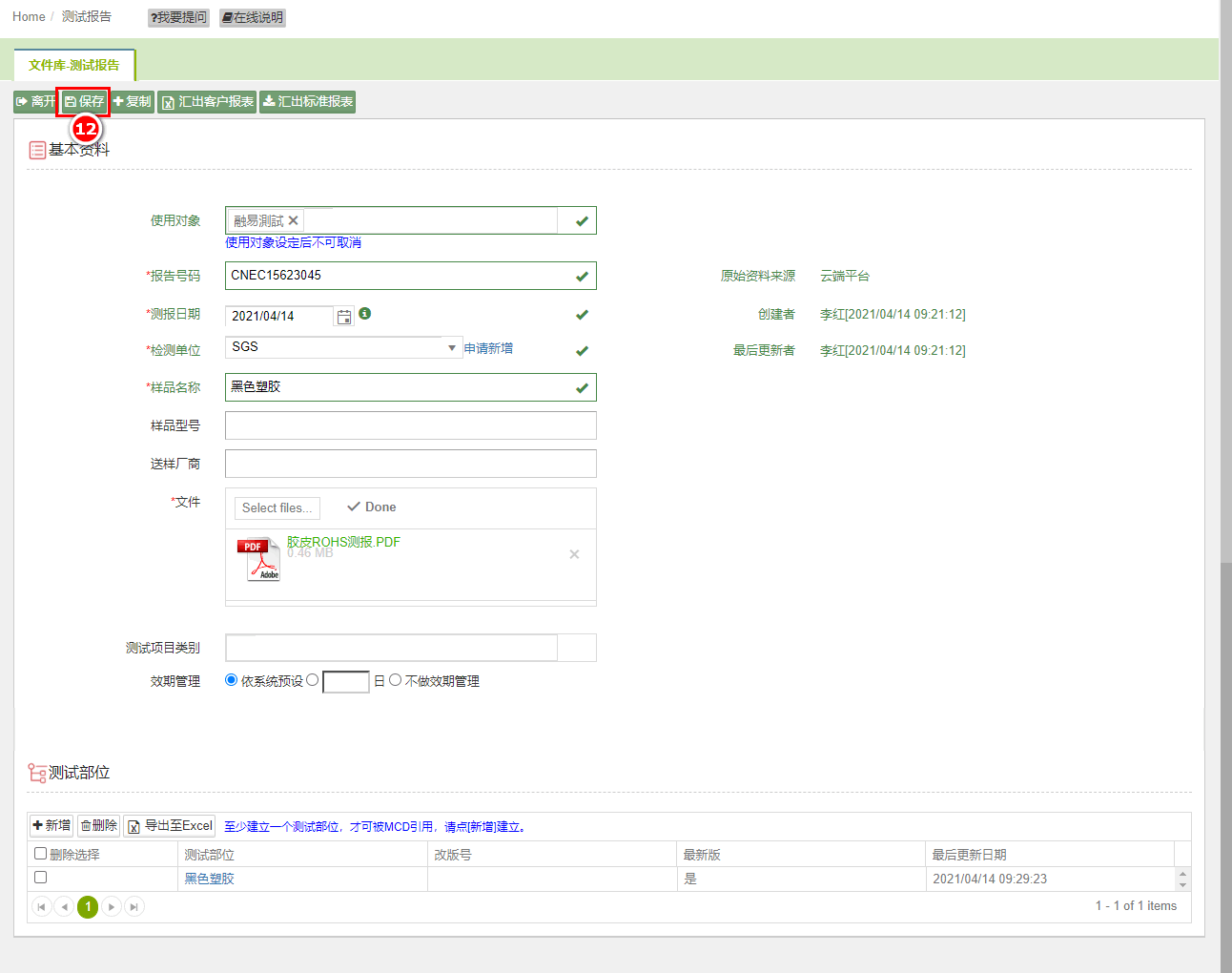Check the 黑色塑胶 row checkbox
The width and height of the screenshot is (1232, 973).
click(41, 878)
